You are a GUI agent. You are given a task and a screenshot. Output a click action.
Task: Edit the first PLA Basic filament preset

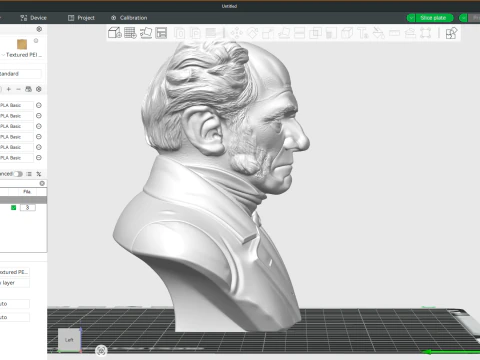(39, 105)
